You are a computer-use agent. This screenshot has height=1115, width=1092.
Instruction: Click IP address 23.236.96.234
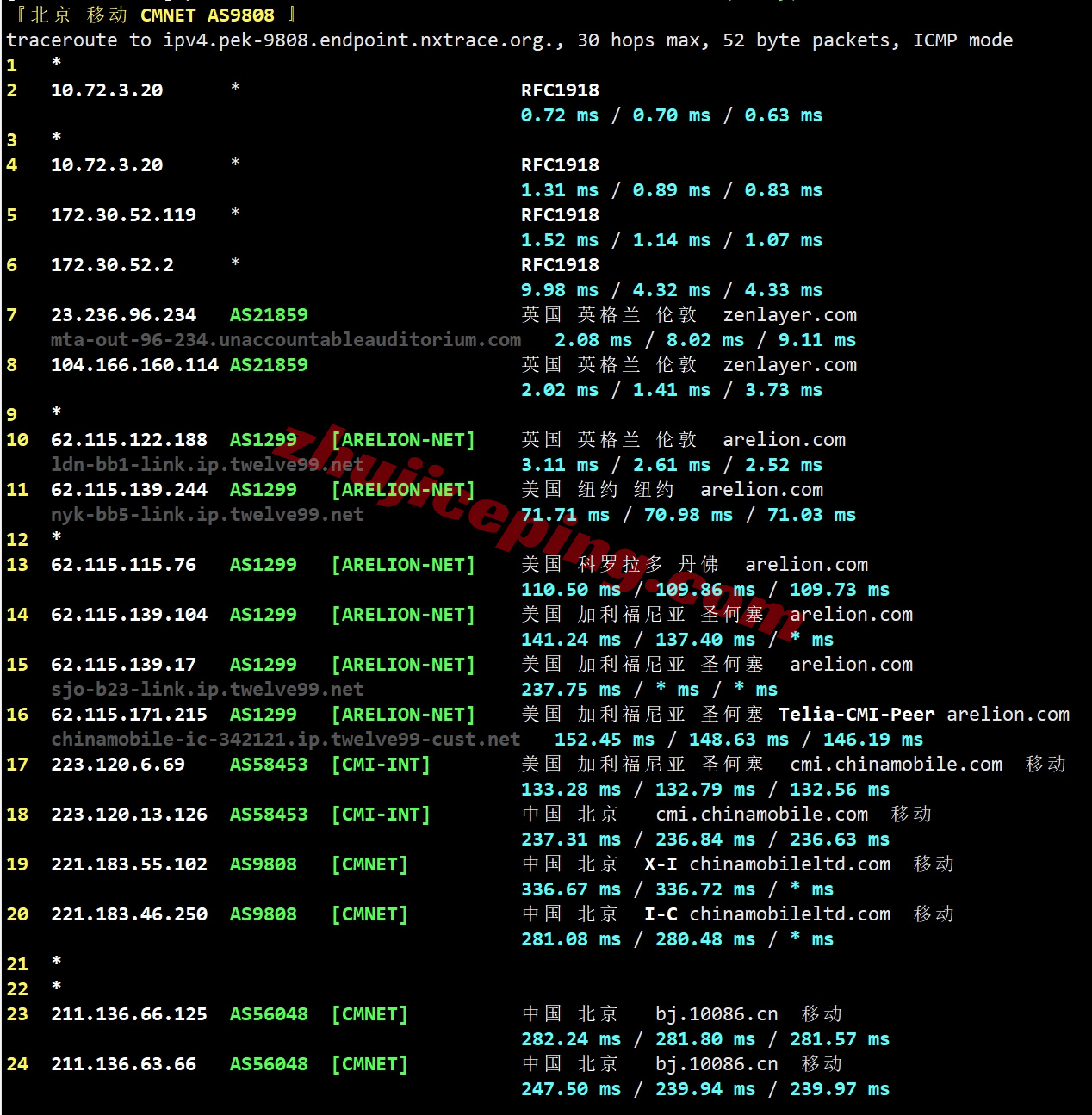point(123,315)
